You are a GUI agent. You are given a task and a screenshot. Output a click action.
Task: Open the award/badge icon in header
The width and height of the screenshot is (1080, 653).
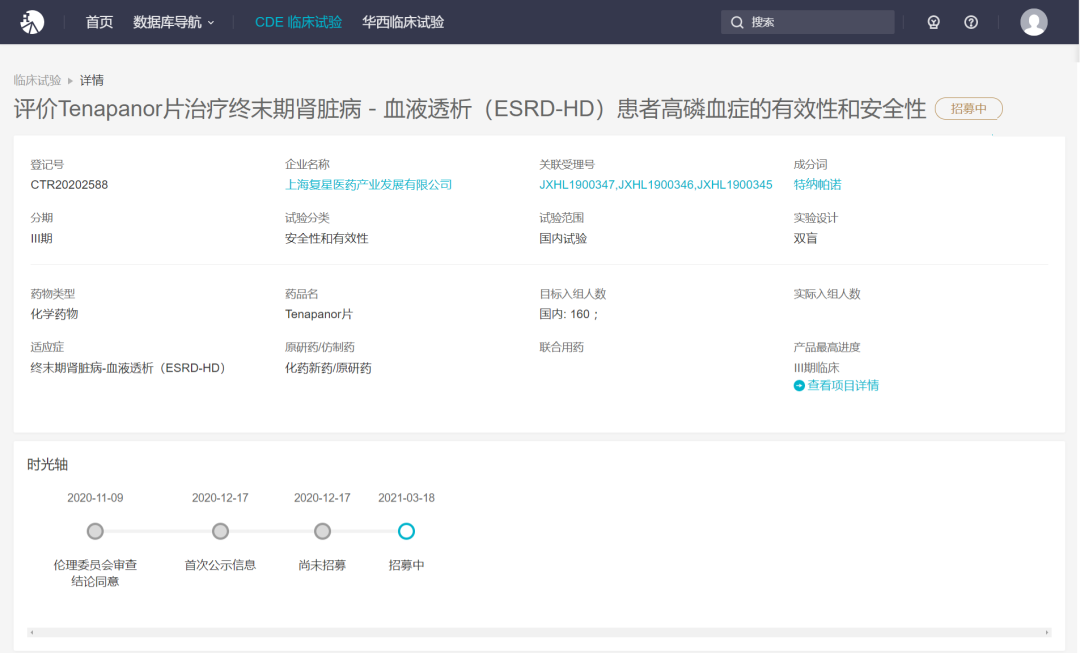coord(933,22)
